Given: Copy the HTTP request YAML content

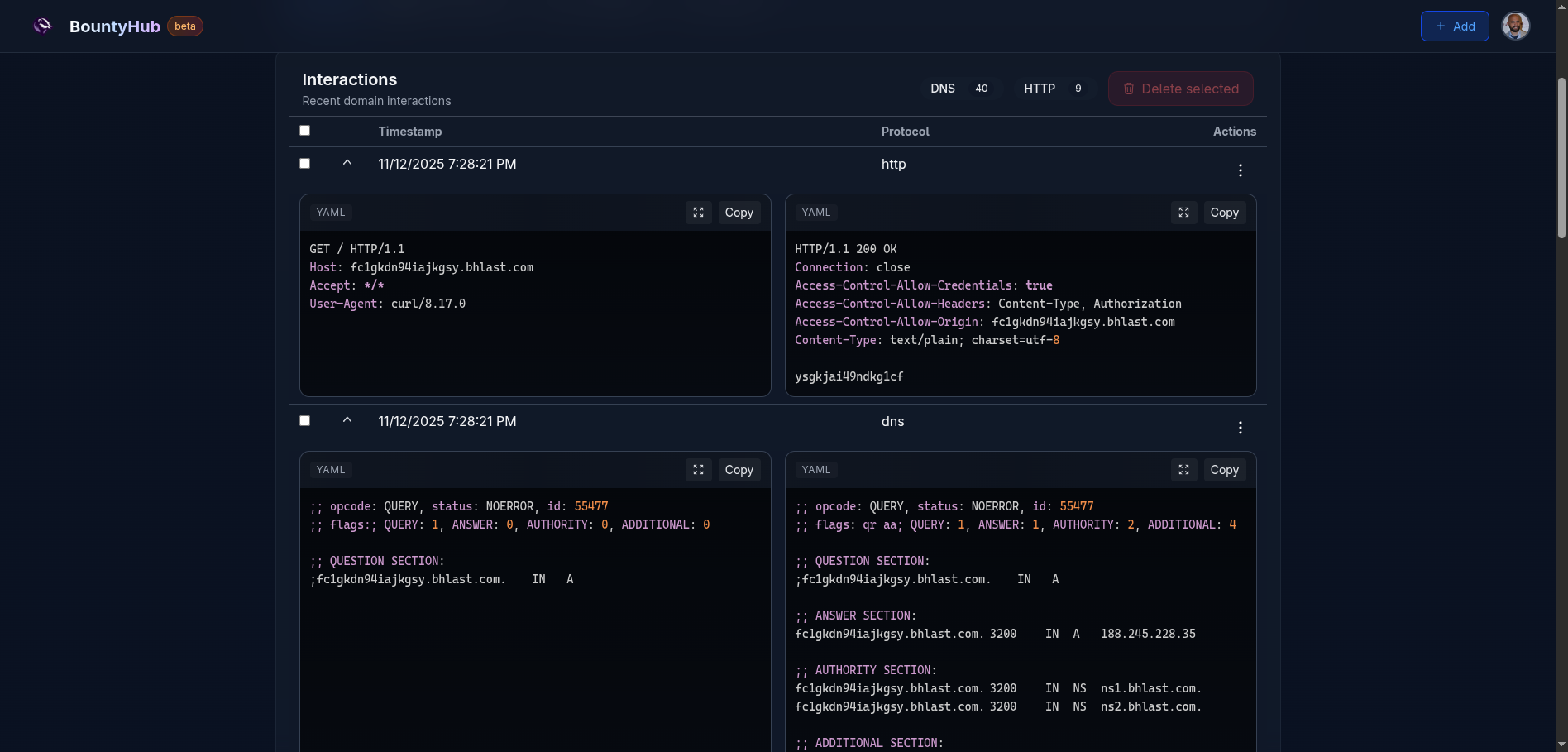Looking at the screenshot, I should [x=739, y=213].
